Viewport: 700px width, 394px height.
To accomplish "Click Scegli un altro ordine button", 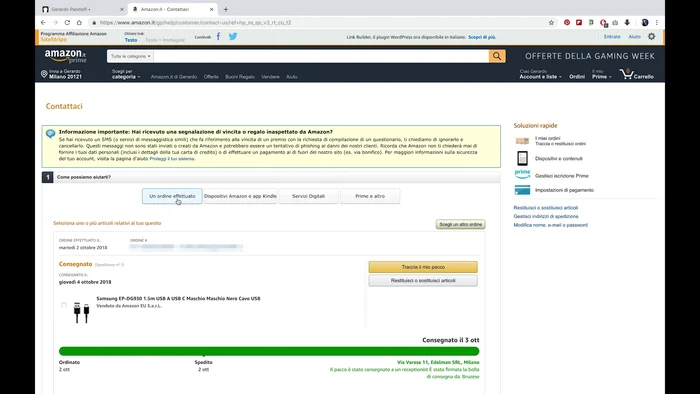I will (x=461, y=224).
